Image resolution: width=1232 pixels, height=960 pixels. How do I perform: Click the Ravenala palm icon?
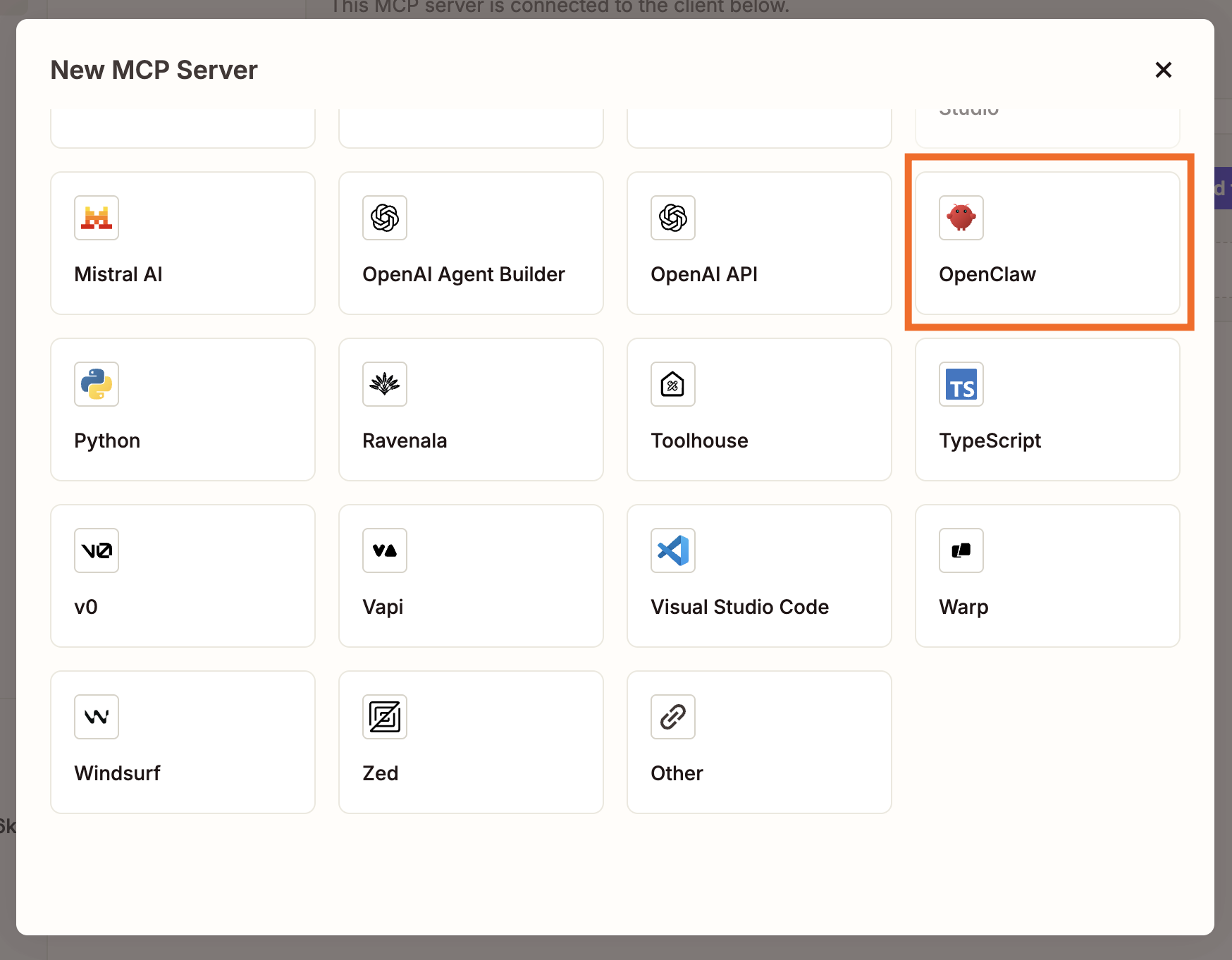tap(384, 384)
